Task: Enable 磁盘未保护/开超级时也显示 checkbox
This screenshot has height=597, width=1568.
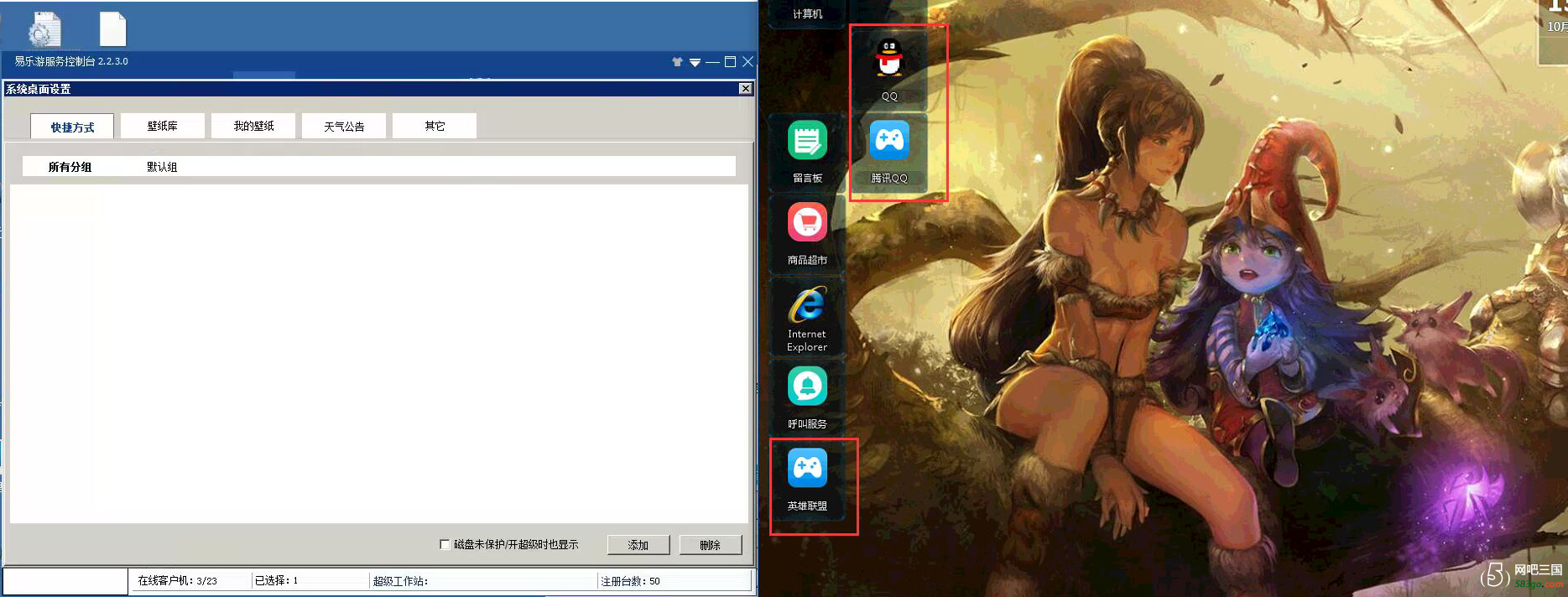Action: tap(445, 544)
